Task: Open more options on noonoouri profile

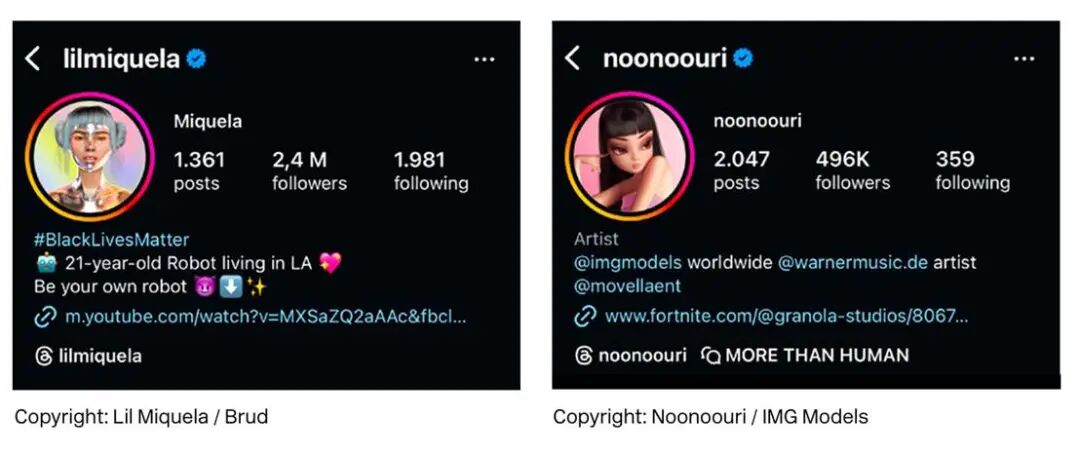Action: tap(1023, 58)
